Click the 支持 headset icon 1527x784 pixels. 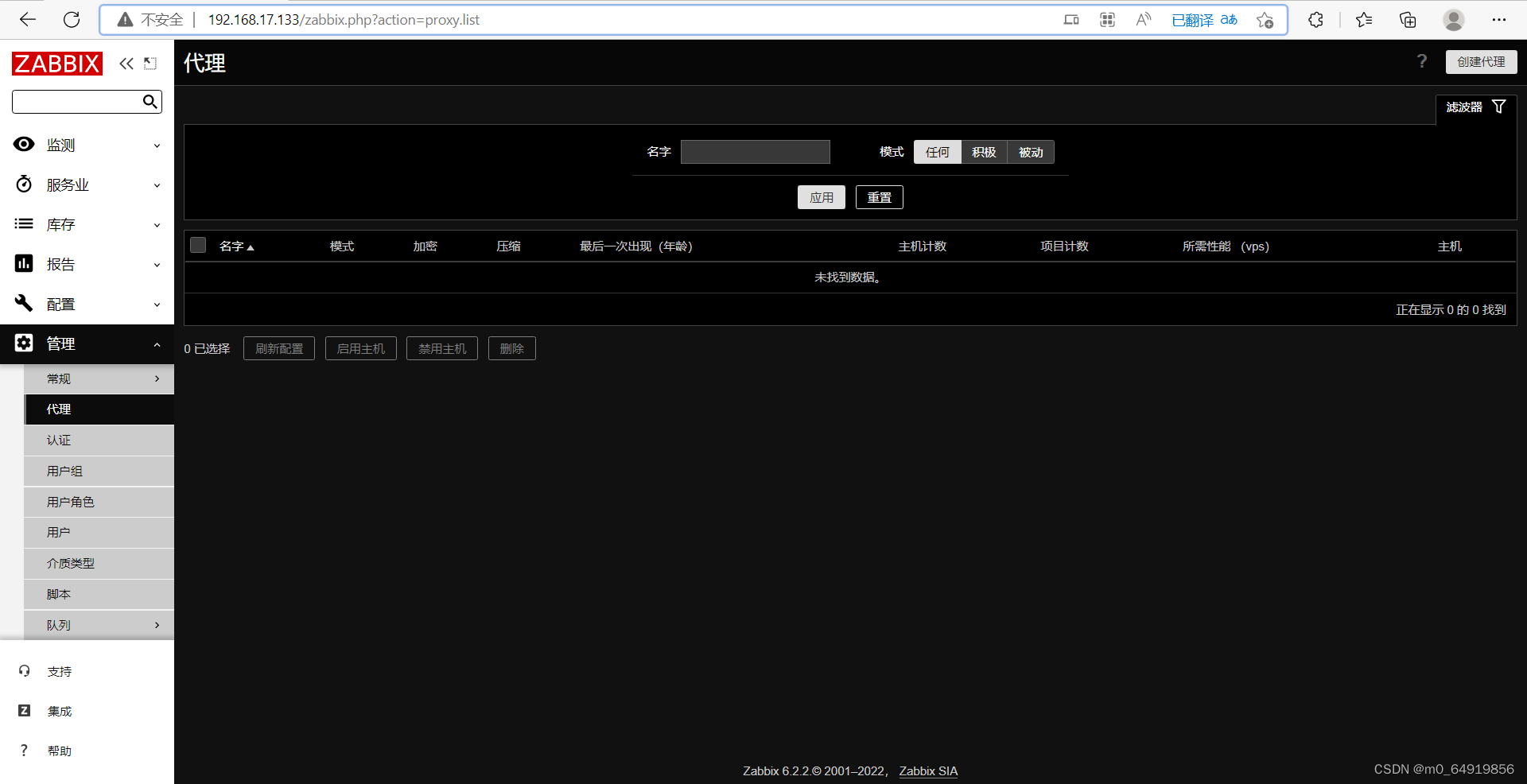25,671
